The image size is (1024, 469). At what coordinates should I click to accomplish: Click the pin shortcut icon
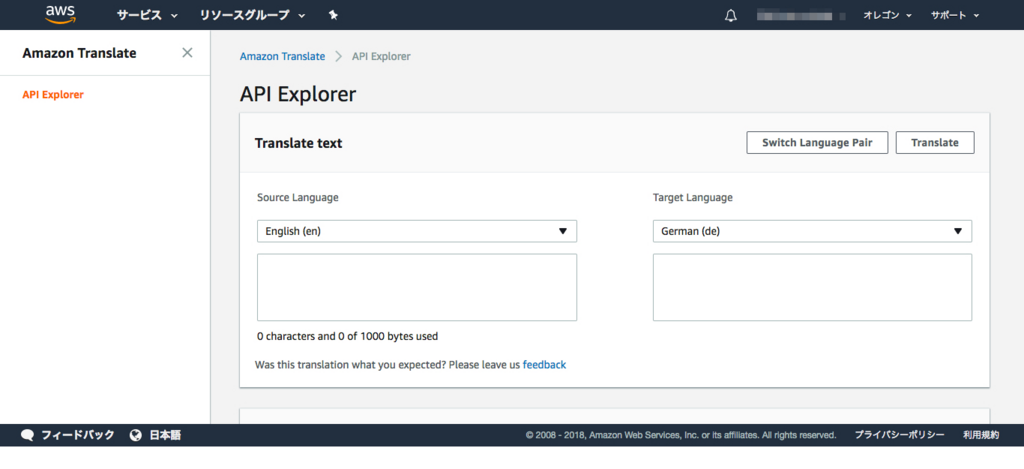tap(333, 15)
